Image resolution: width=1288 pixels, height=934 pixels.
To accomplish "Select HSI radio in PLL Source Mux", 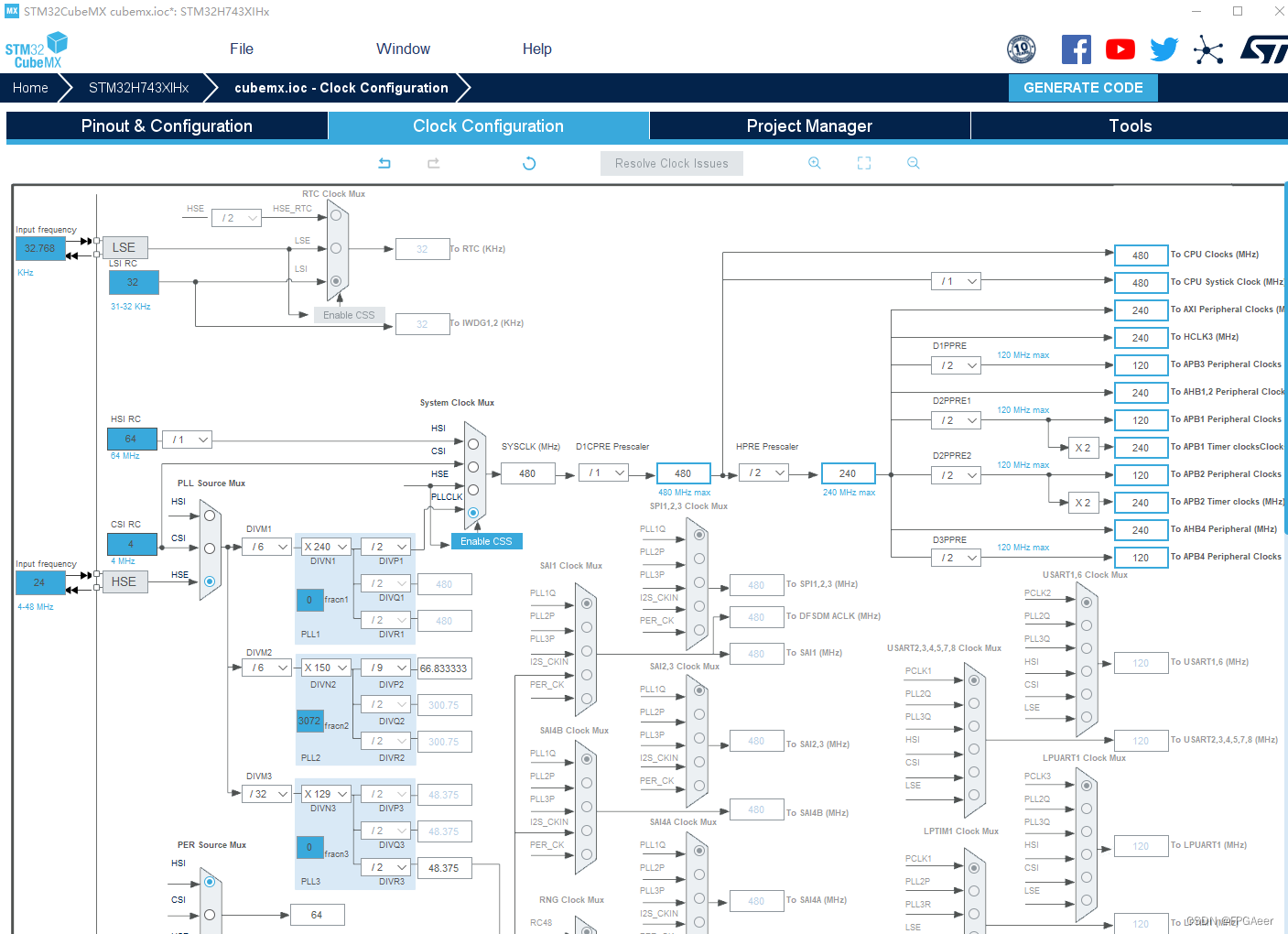I will coord(210,516).
